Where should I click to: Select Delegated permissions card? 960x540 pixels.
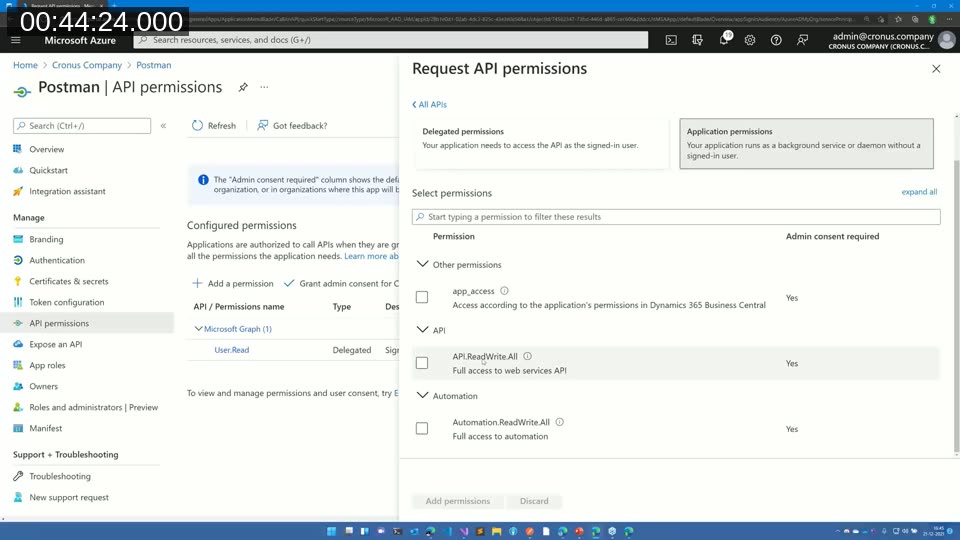pyautogui.click(x=542, y=144)
